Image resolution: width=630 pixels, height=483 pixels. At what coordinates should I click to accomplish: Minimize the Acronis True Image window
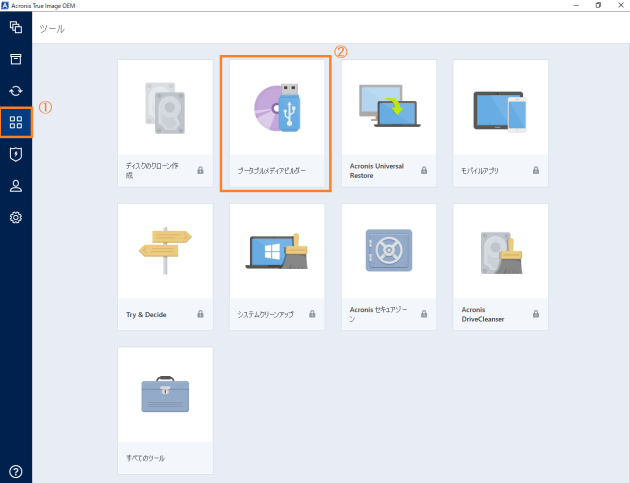(x=576, y=5)
